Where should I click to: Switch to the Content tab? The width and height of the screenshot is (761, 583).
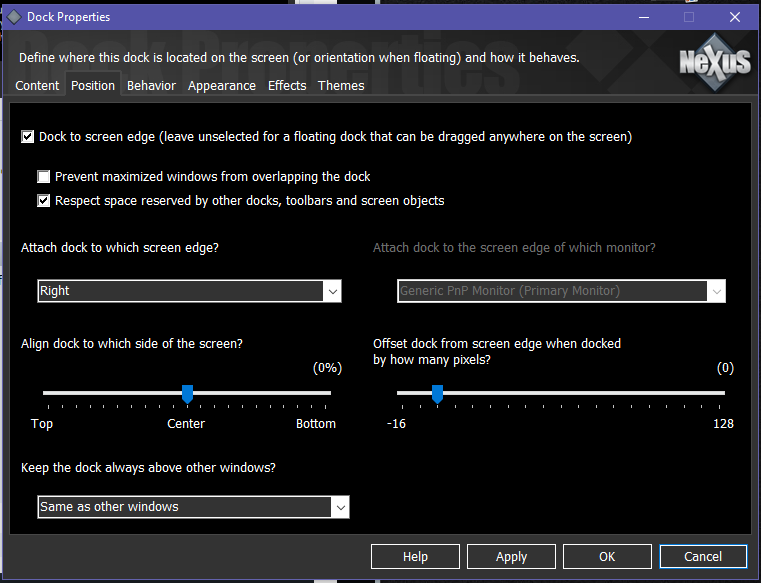[x=37, y=86]
